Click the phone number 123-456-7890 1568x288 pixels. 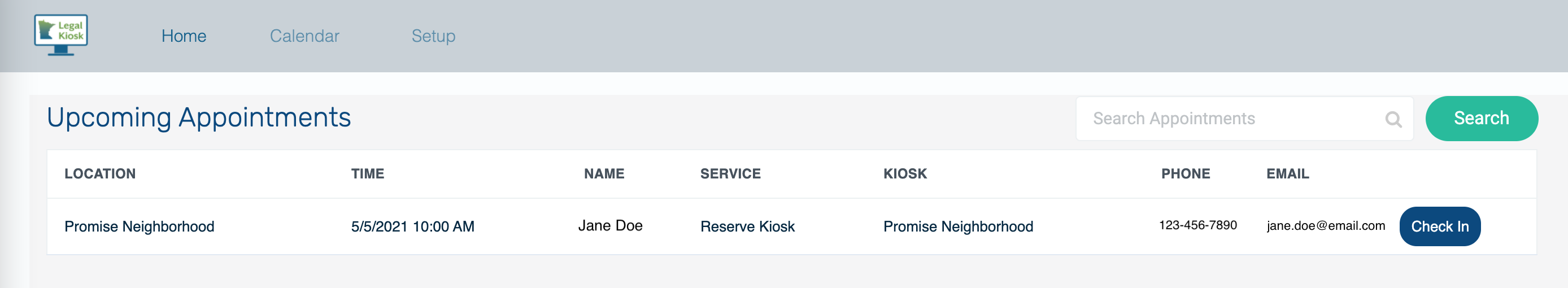(x=1198, y=225)
